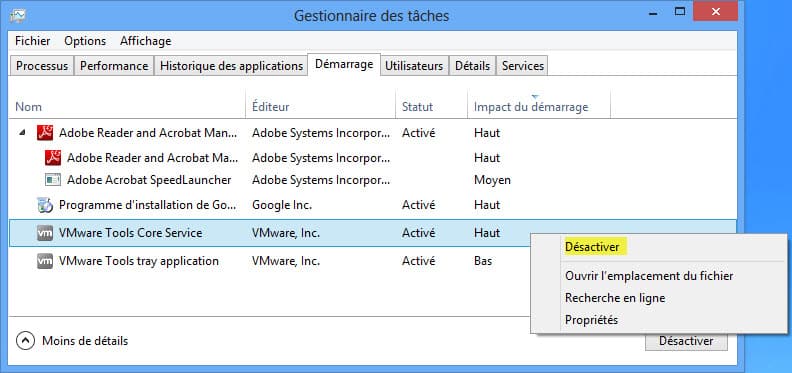Open the Fichier menu
The height and width of the screenshot is (373, 792).
pyautogui.click(x=33, y=41)
